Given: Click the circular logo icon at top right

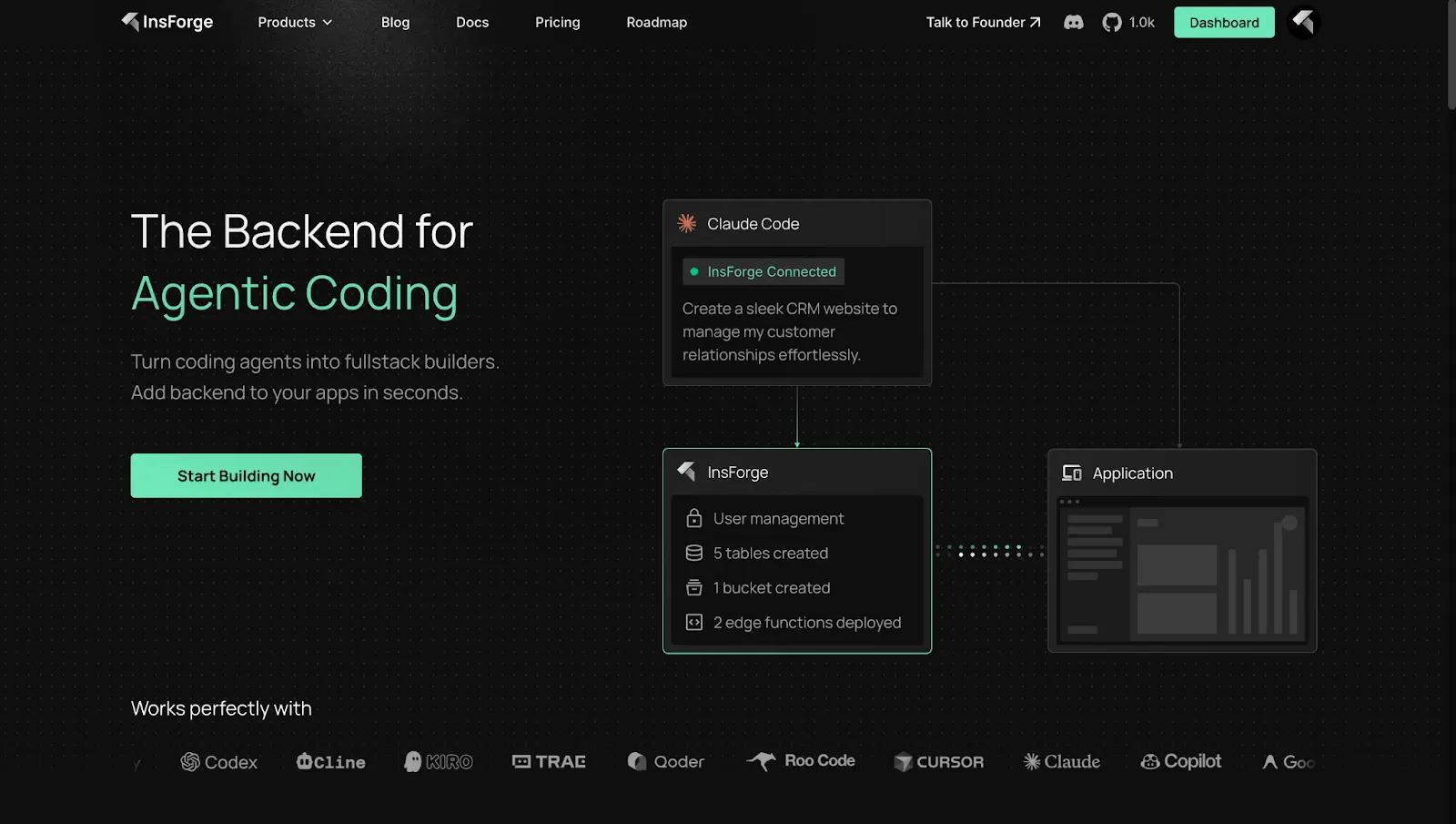Looking at the screenshot, I should tap(1303, 22).
